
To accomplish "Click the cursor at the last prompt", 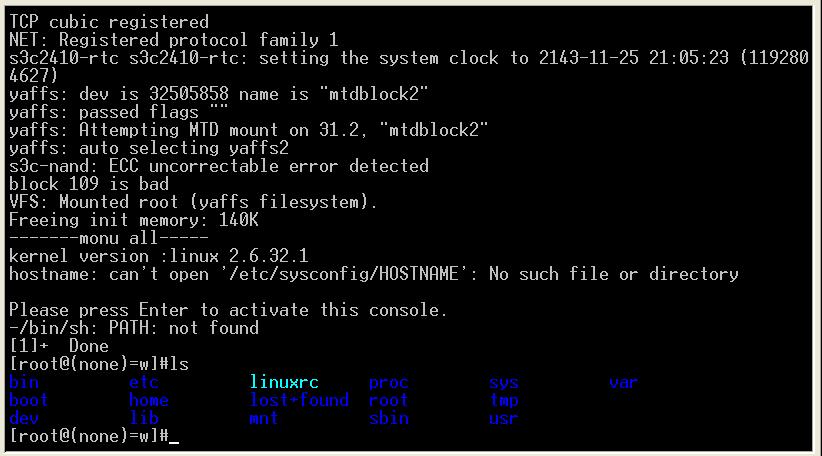I will tap(174, 437).
